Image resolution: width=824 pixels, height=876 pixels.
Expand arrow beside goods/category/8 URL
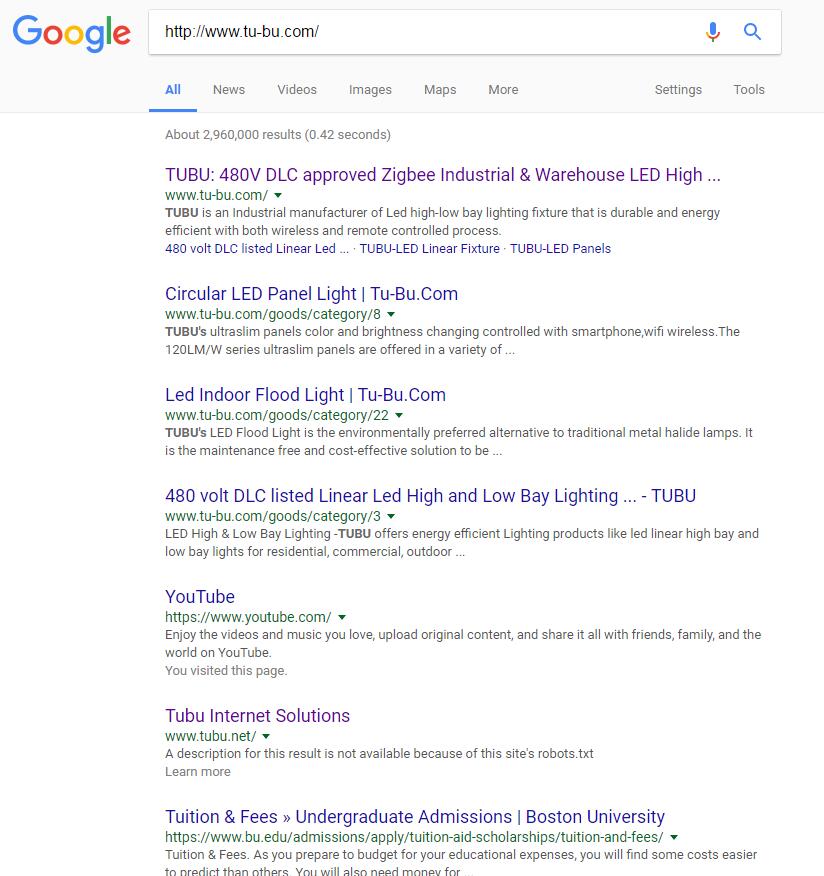tap(391, 315)
